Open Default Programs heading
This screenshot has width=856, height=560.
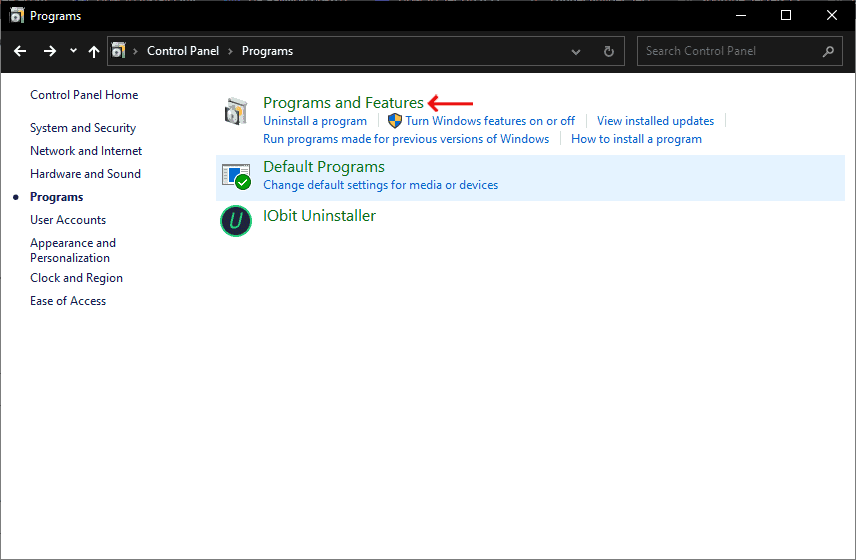pos(324,166)
